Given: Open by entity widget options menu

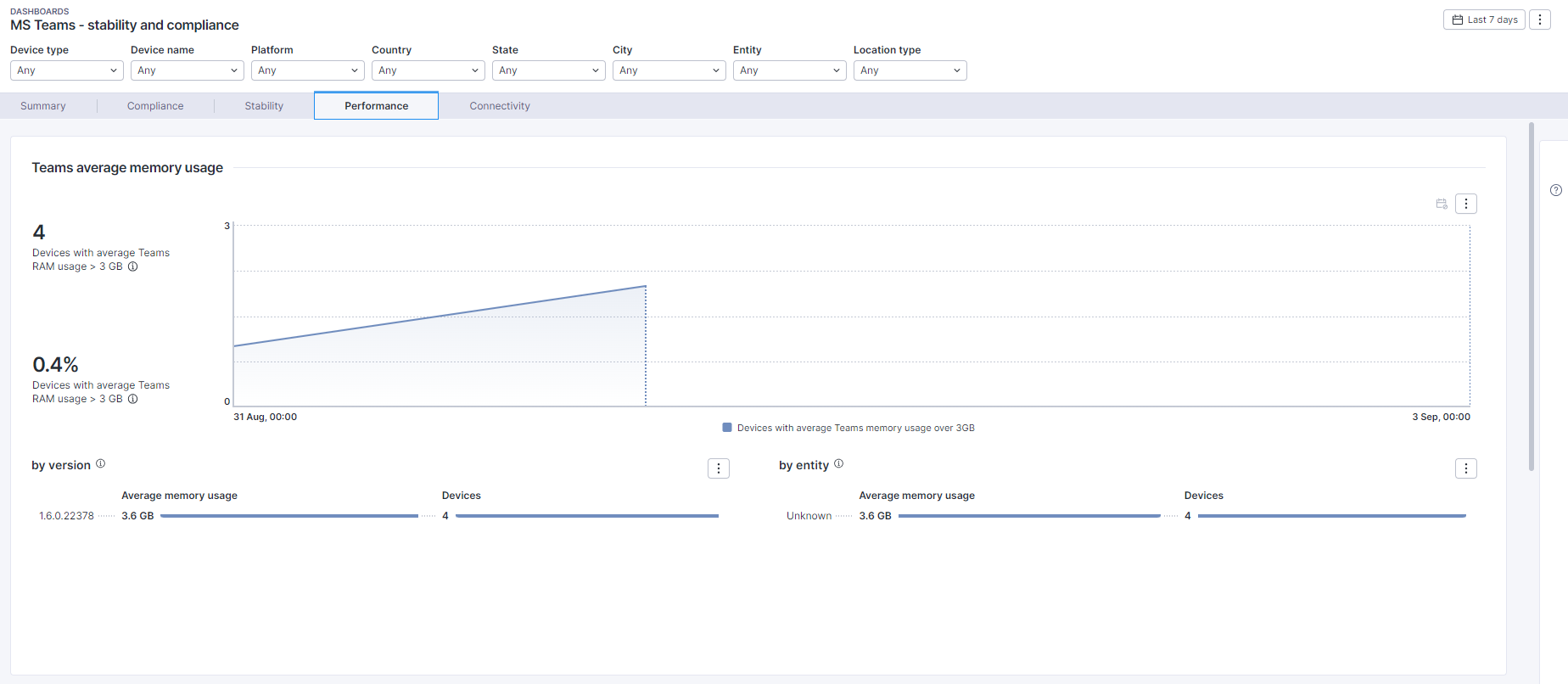Looking at the screenshot, I should (x=1466, y=468).
